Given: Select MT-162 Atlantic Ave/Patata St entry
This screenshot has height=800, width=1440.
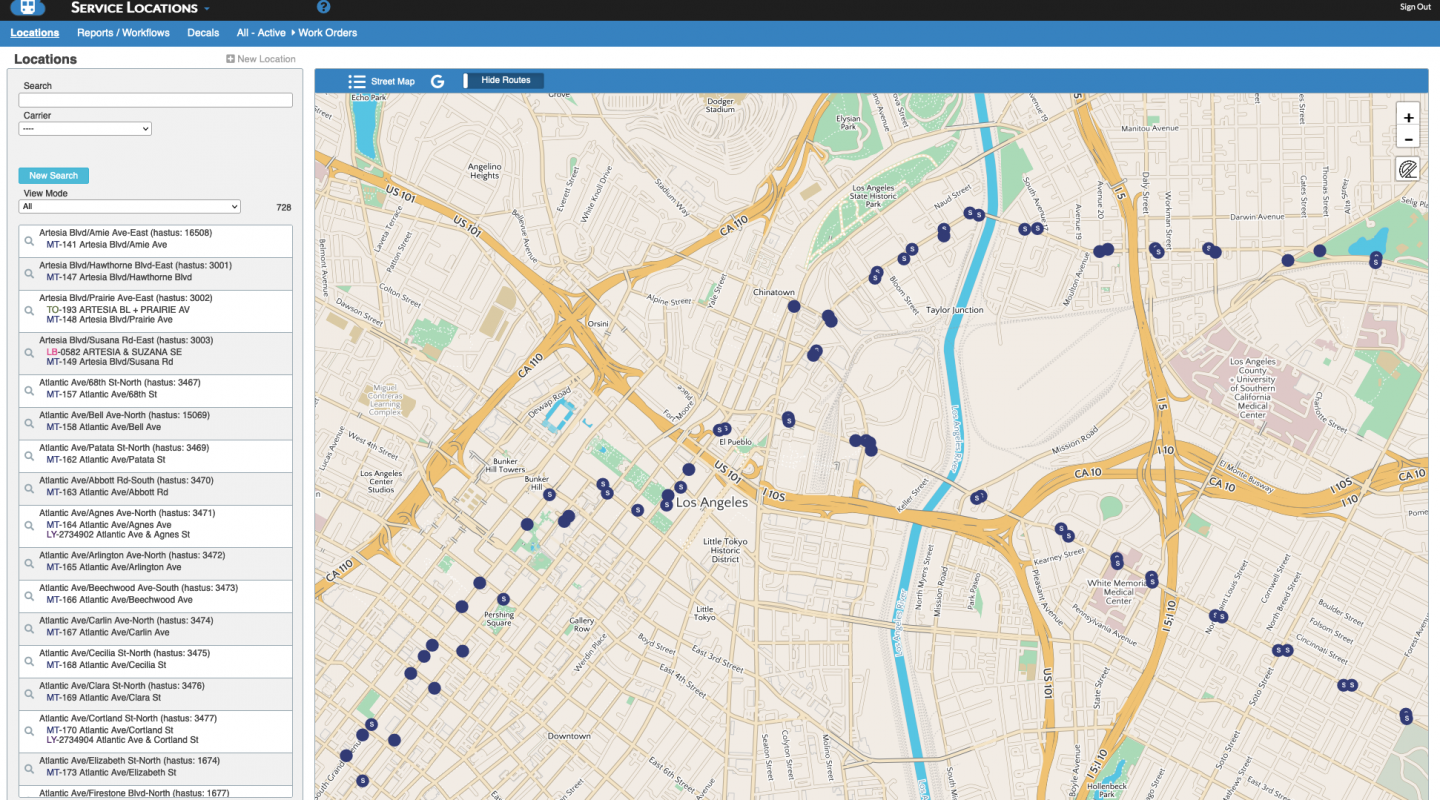Looking at the screenshot, I should [x=105, y=460].
